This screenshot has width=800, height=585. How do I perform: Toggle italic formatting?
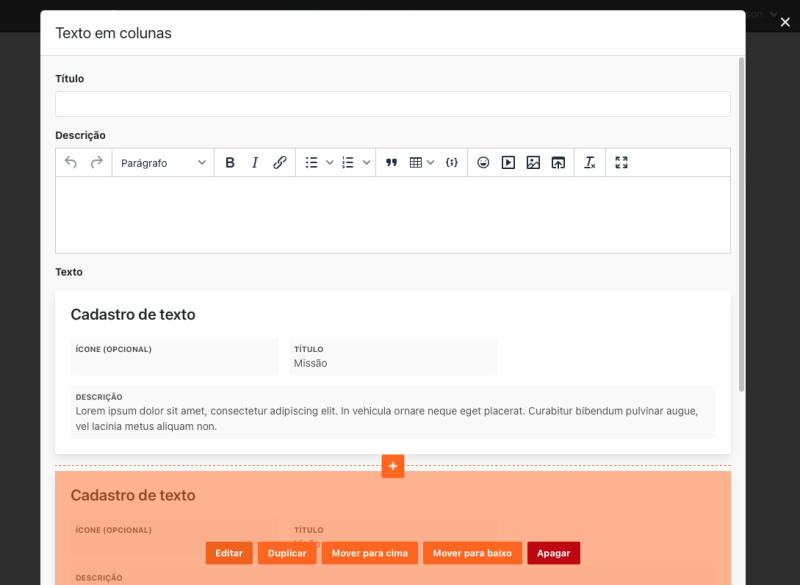click(x=255, y=162)
